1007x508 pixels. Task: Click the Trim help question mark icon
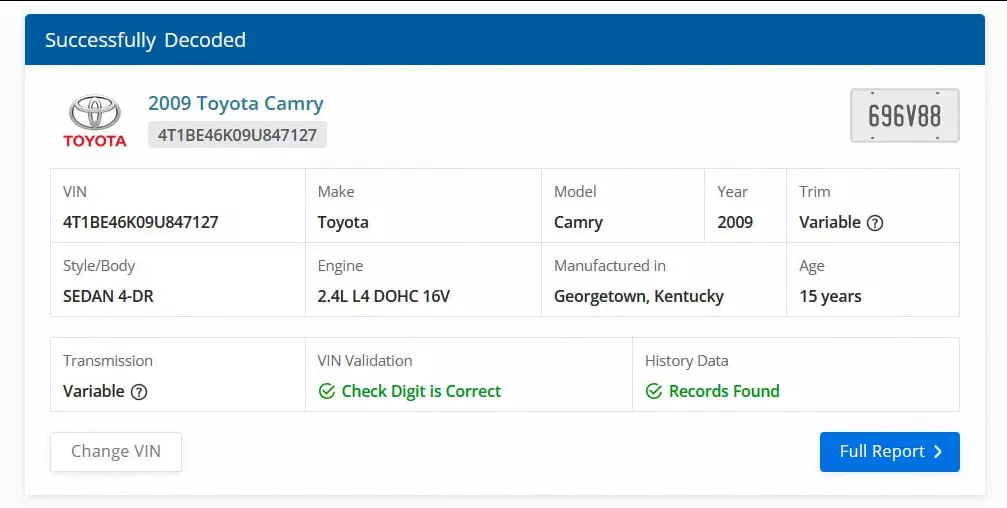point(875,223)
